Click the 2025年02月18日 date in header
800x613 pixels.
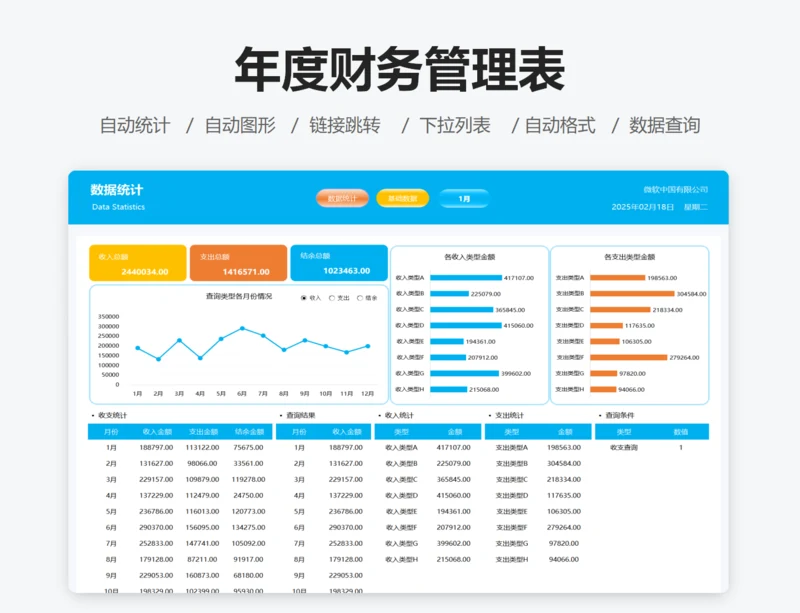click(x=643, y=207)
